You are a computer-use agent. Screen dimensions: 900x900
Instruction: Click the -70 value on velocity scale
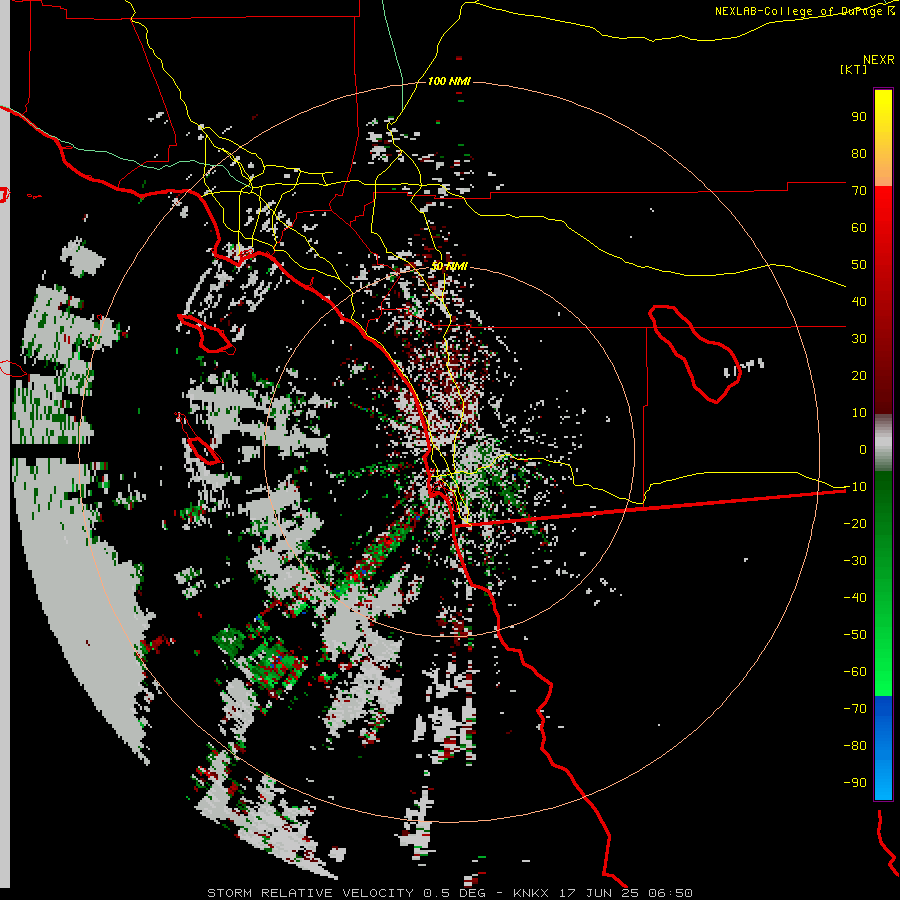coord(855,709)
